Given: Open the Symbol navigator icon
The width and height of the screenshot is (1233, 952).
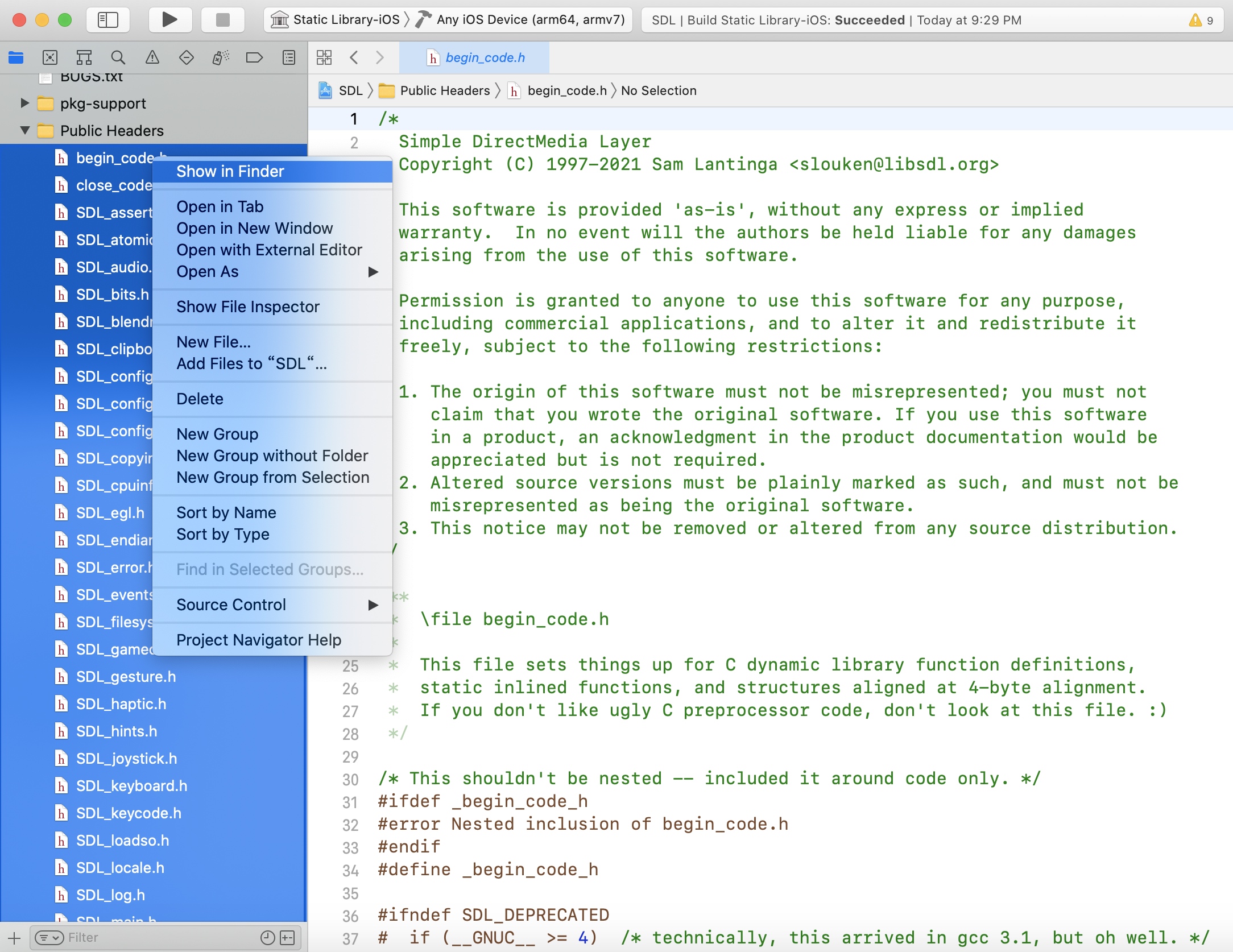Looking at the screenshot, I should [84, 57].
